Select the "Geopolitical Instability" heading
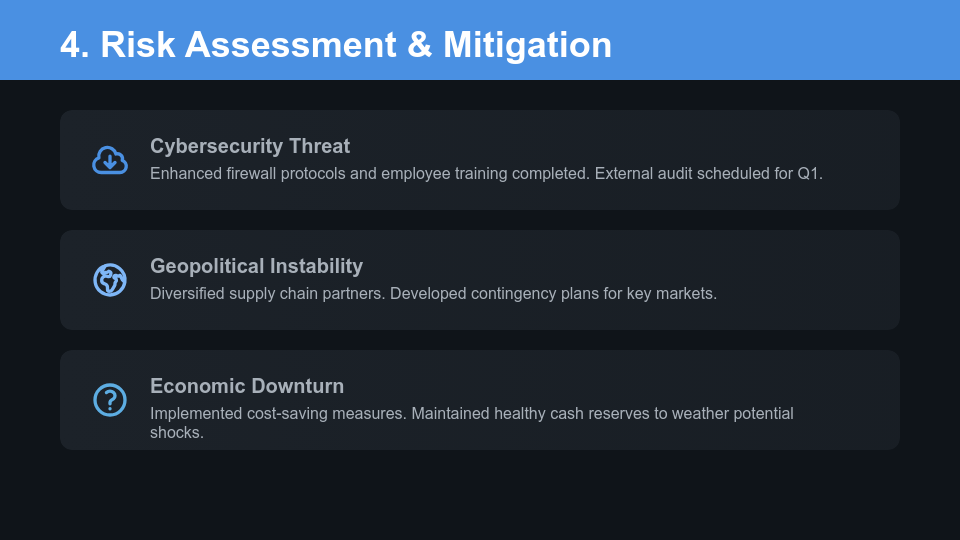This screenshot has width=960, height=540. pos(256,266)
